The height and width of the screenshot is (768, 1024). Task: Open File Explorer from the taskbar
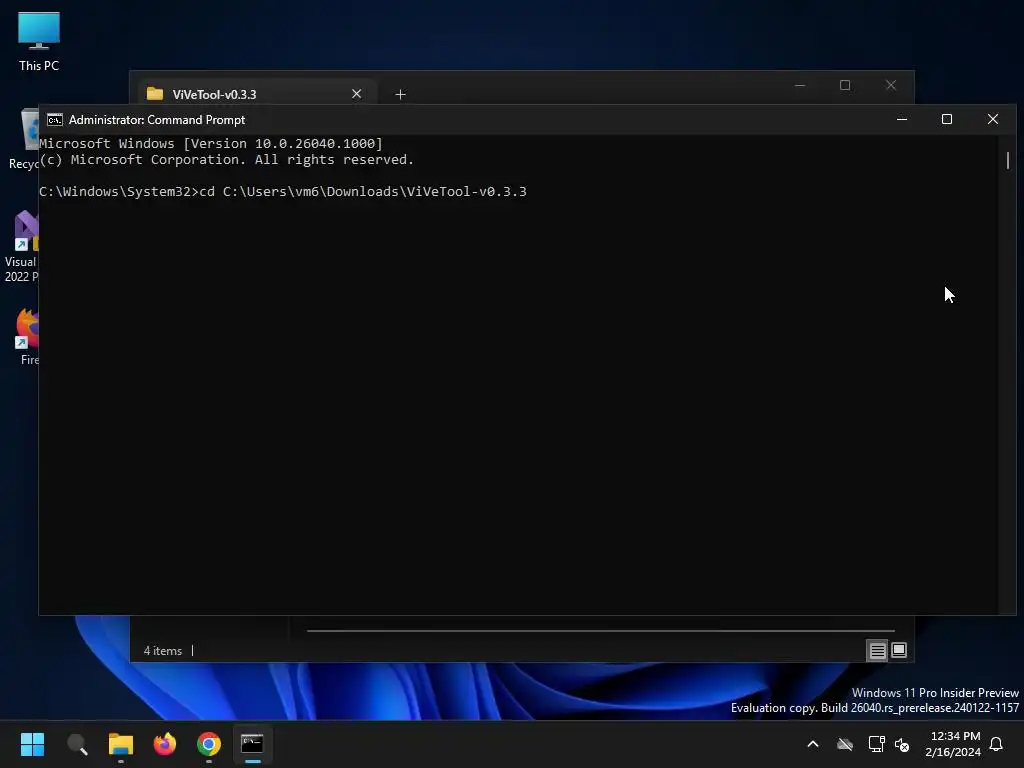(x=121, y=744)
